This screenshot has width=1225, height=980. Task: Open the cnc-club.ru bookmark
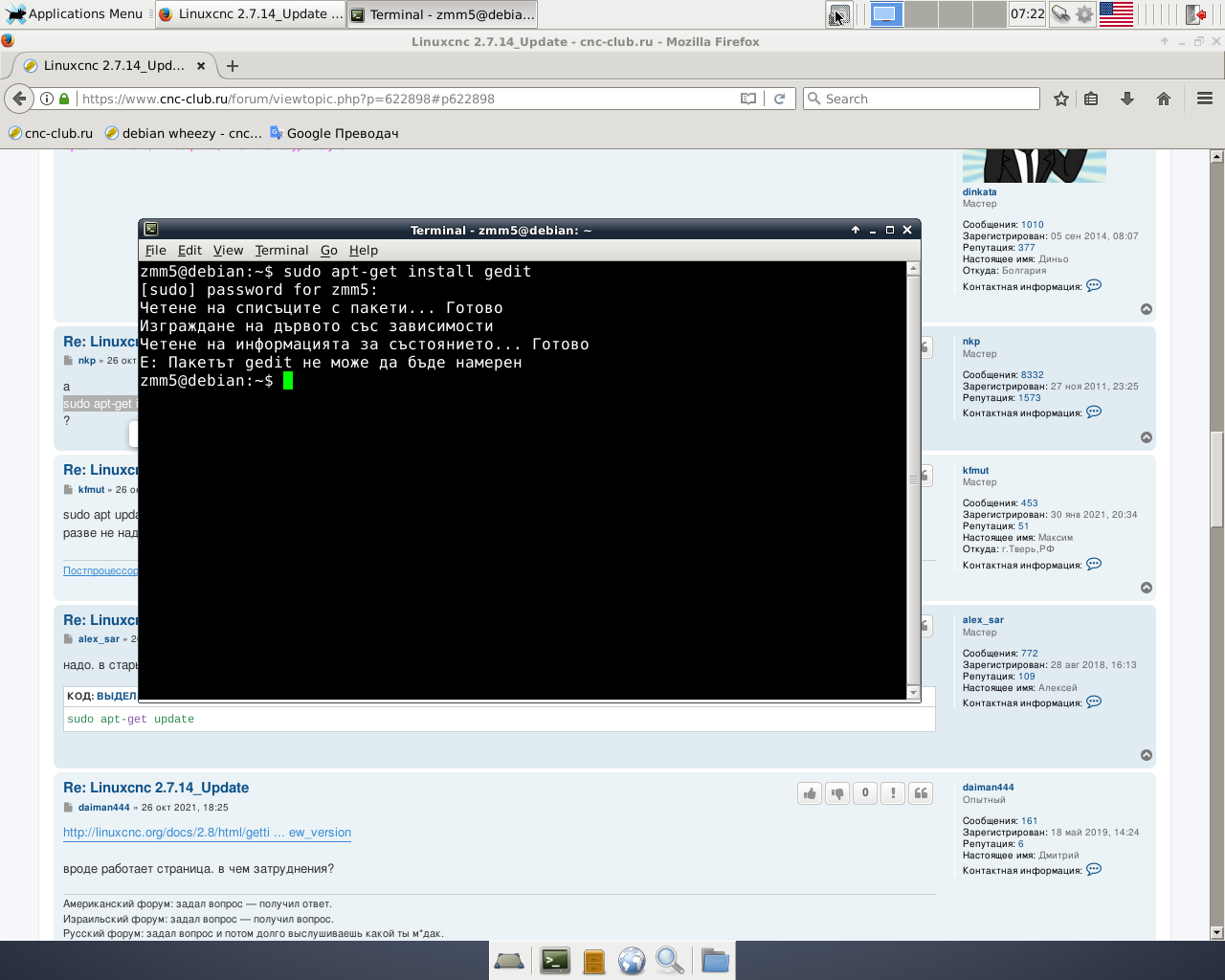51,133
